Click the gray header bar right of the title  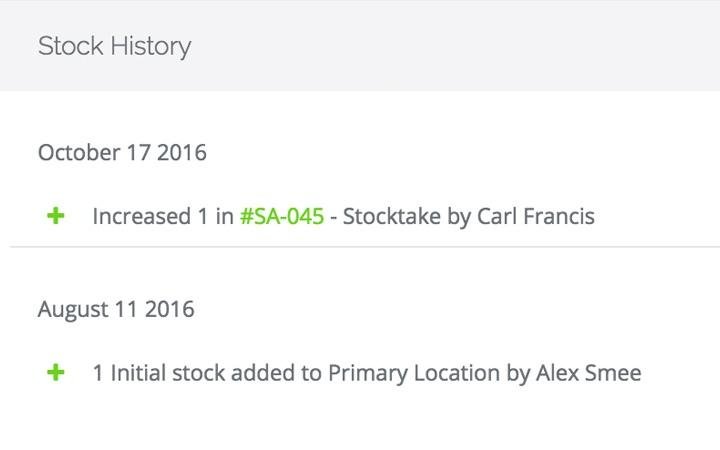pos(450,46)
